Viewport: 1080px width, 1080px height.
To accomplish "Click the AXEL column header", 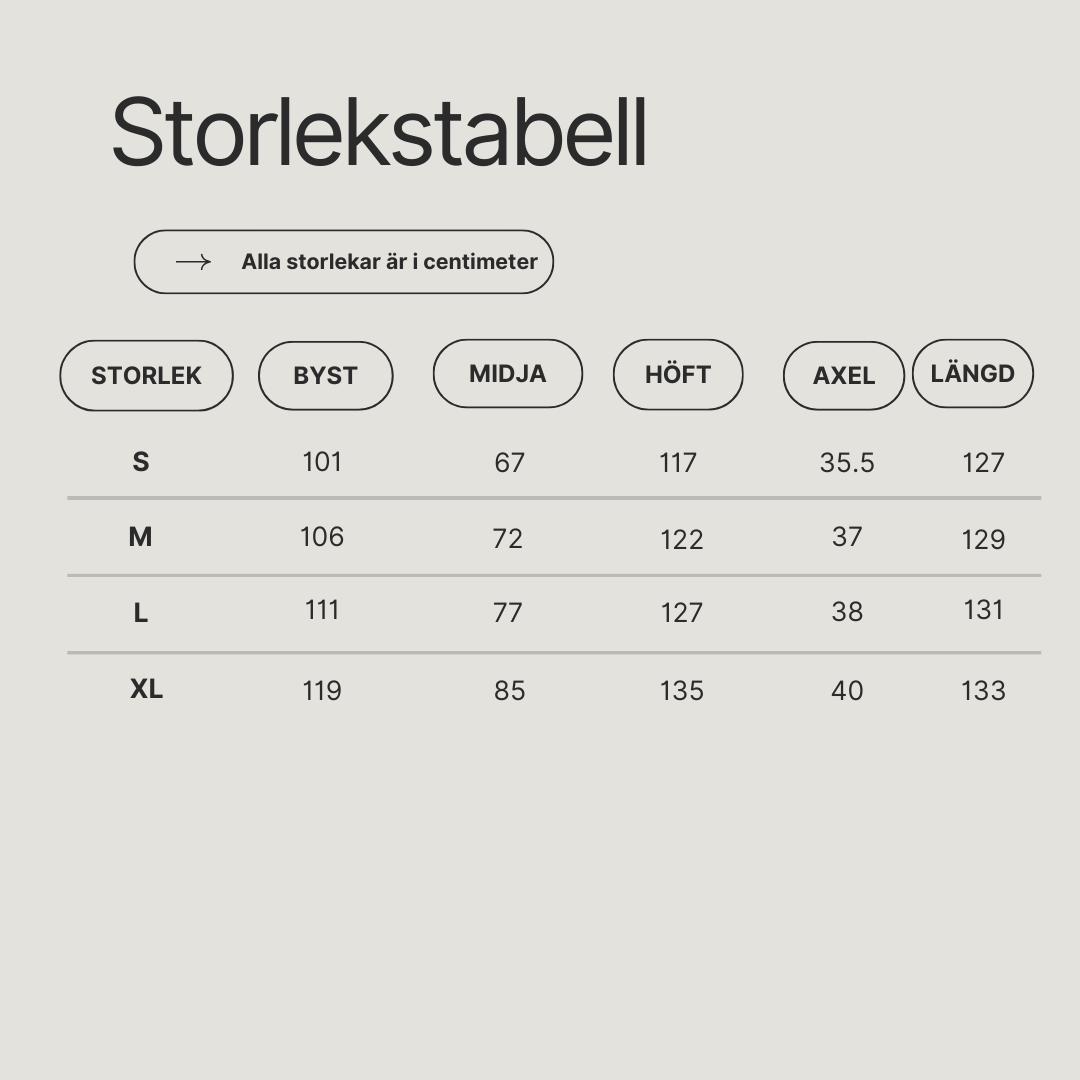I will [844, 375].
